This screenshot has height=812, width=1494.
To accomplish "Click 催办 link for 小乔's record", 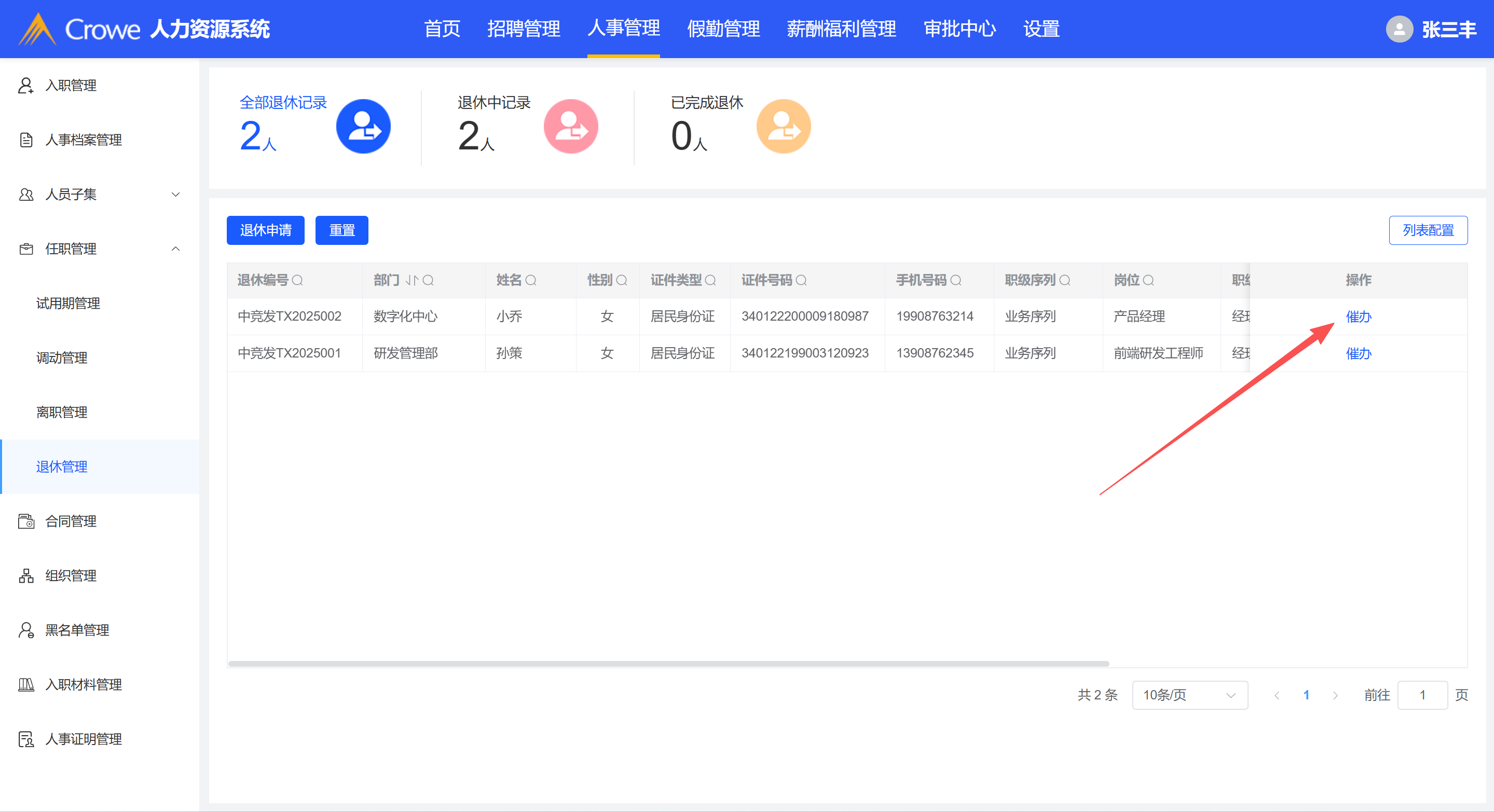I will click(1358, 316).
